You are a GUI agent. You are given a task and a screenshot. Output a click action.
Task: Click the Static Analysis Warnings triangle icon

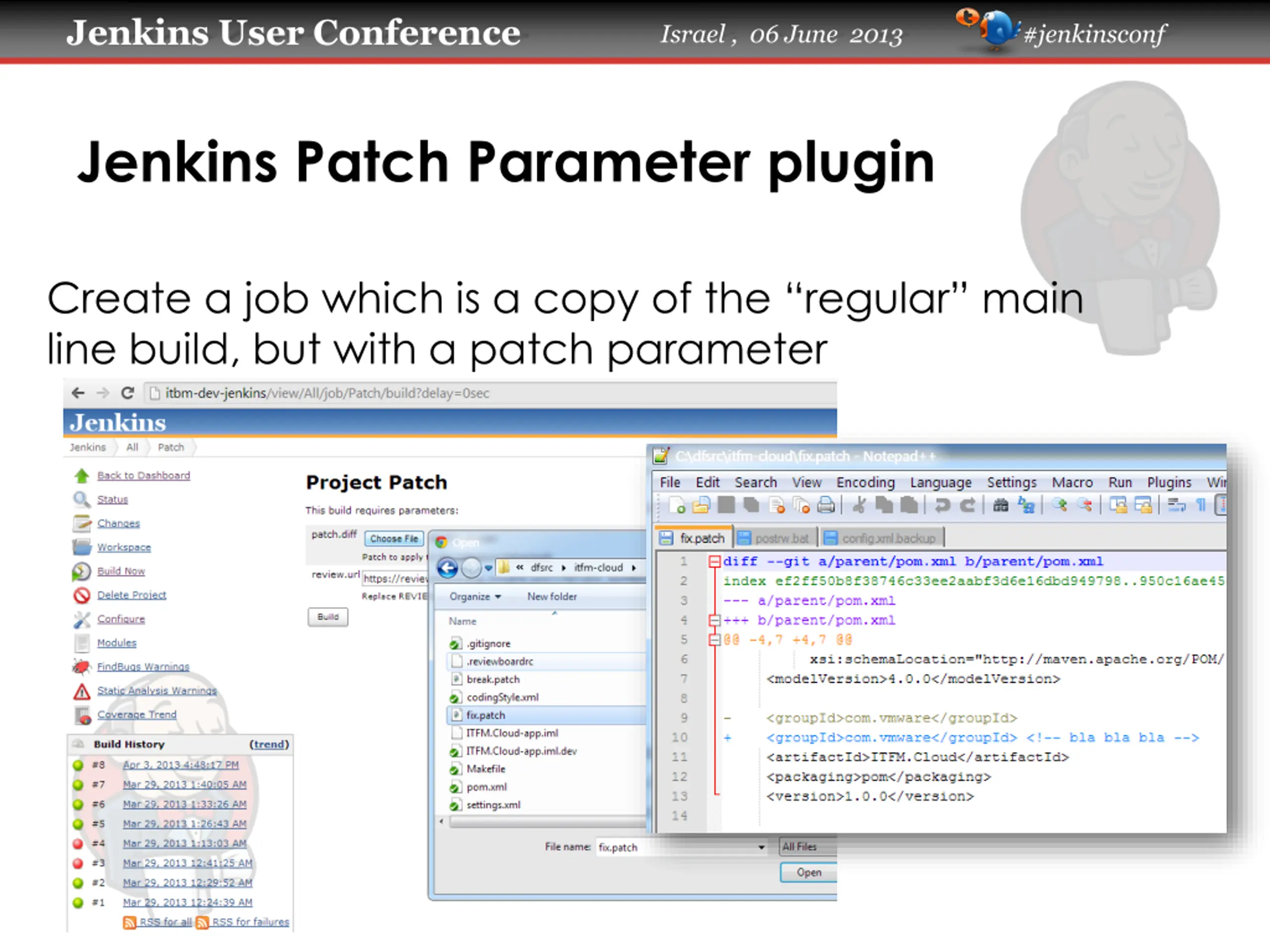coord(81,692)
